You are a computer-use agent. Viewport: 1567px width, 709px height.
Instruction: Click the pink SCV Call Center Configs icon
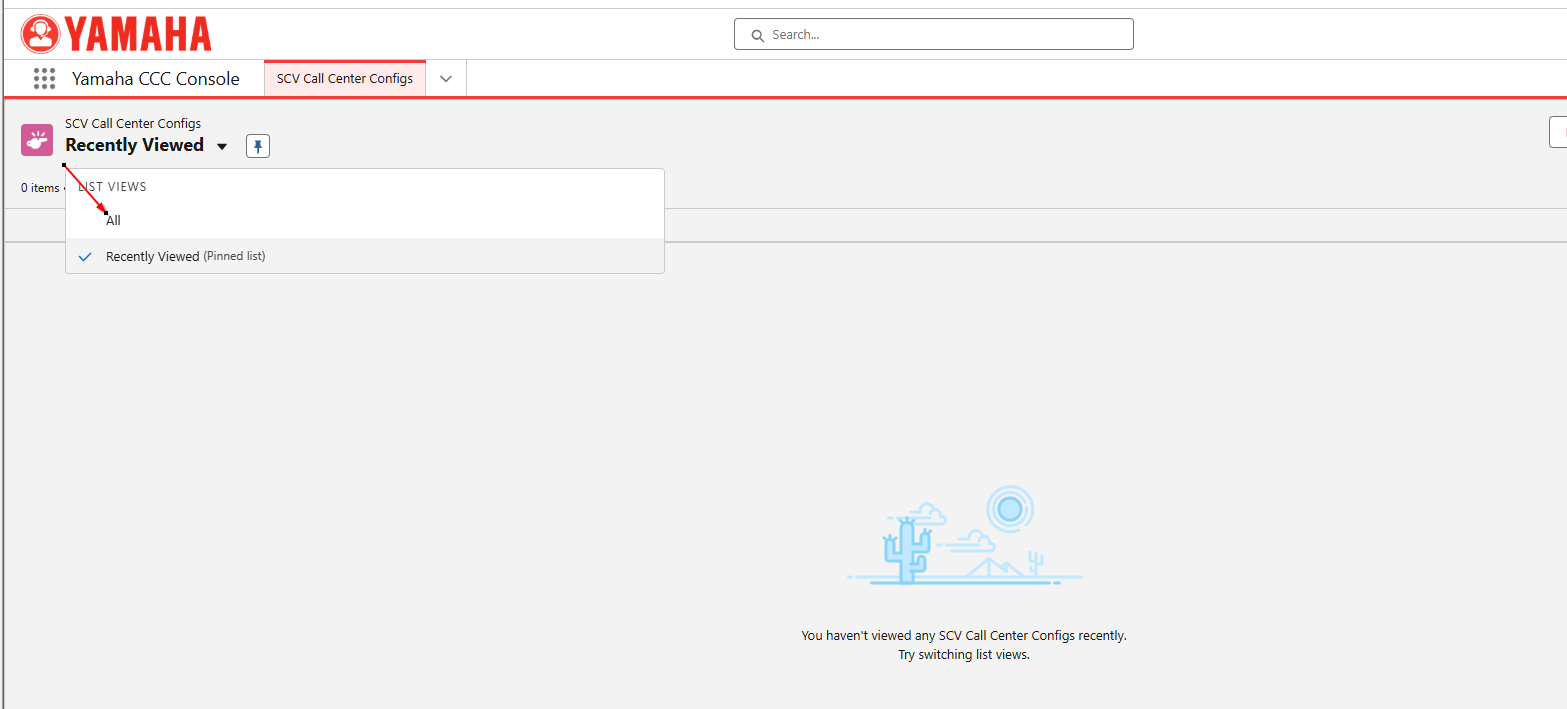(x=37, y=141)
